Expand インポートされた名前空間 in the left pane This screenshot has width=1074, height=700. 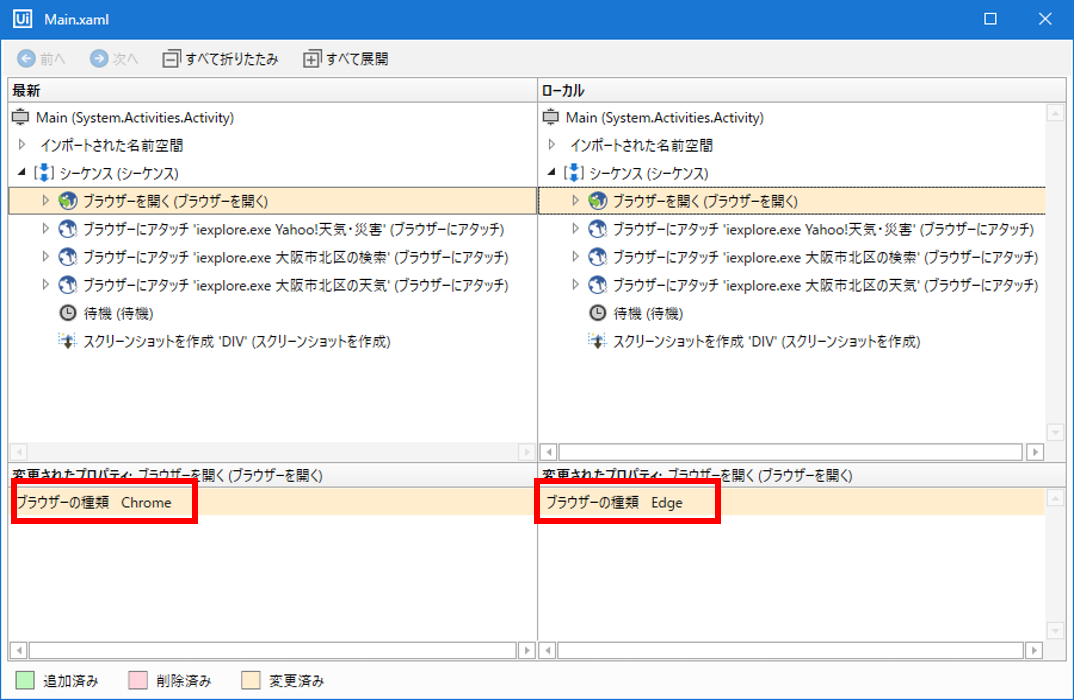tap(22, 145)
